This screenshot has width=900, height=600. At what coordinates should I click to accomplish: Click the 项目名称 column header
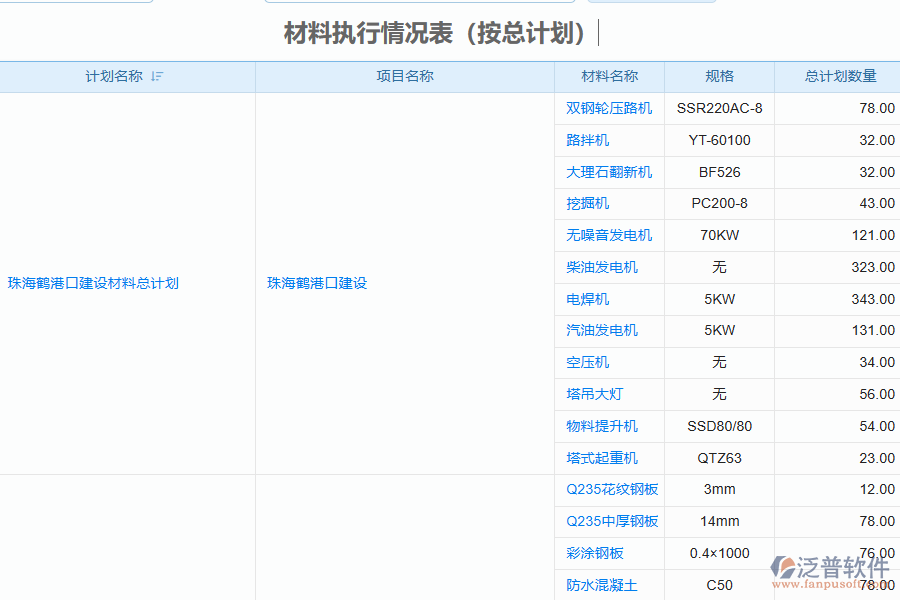point(404,76)
